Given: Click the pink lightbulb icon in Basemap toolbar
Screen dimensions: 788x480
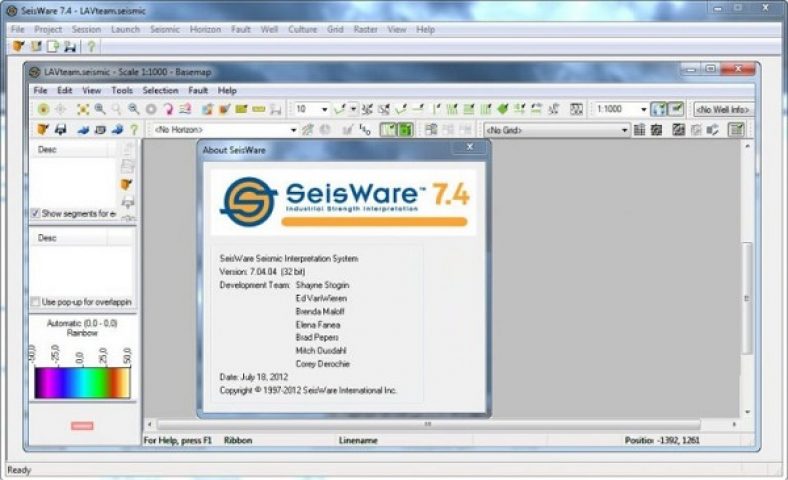Looking at the screenshot, I should (x=168, y=109).
